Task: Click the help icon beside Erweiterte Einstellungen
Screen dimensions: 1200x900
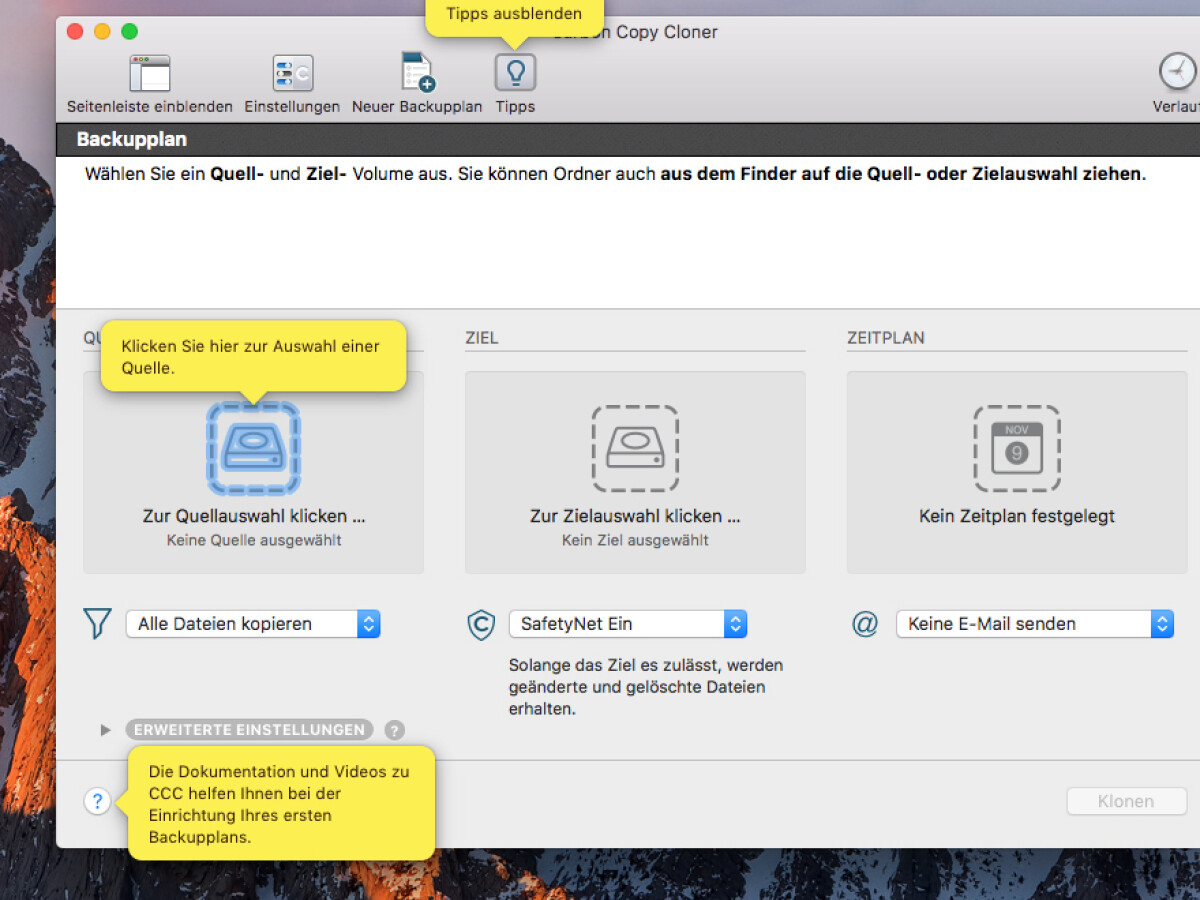Action: pyautogui.click(x=394, y=730)
